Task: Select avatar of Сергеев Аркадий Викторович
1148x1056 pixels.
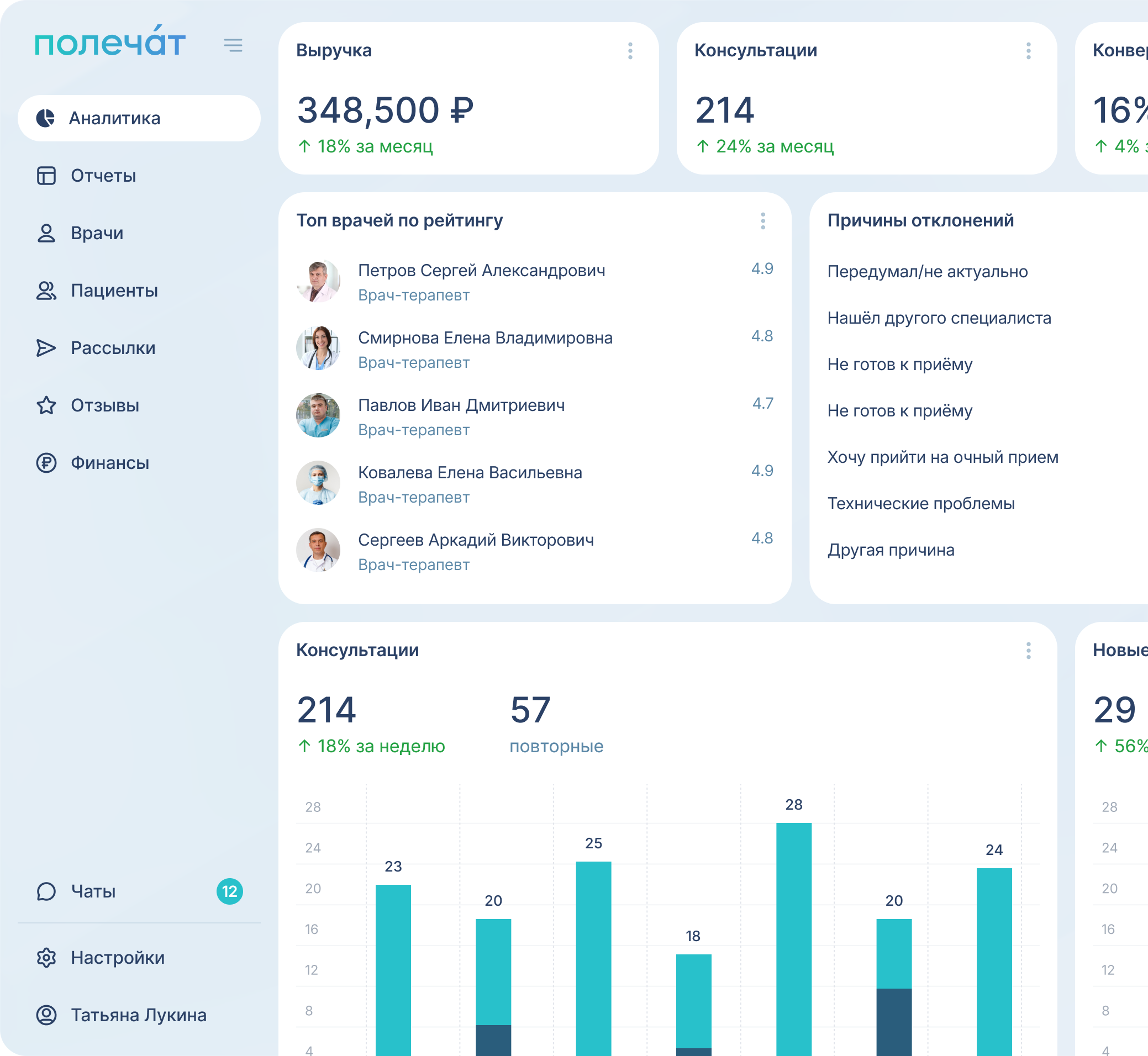Action: click(x=318, y=551)
